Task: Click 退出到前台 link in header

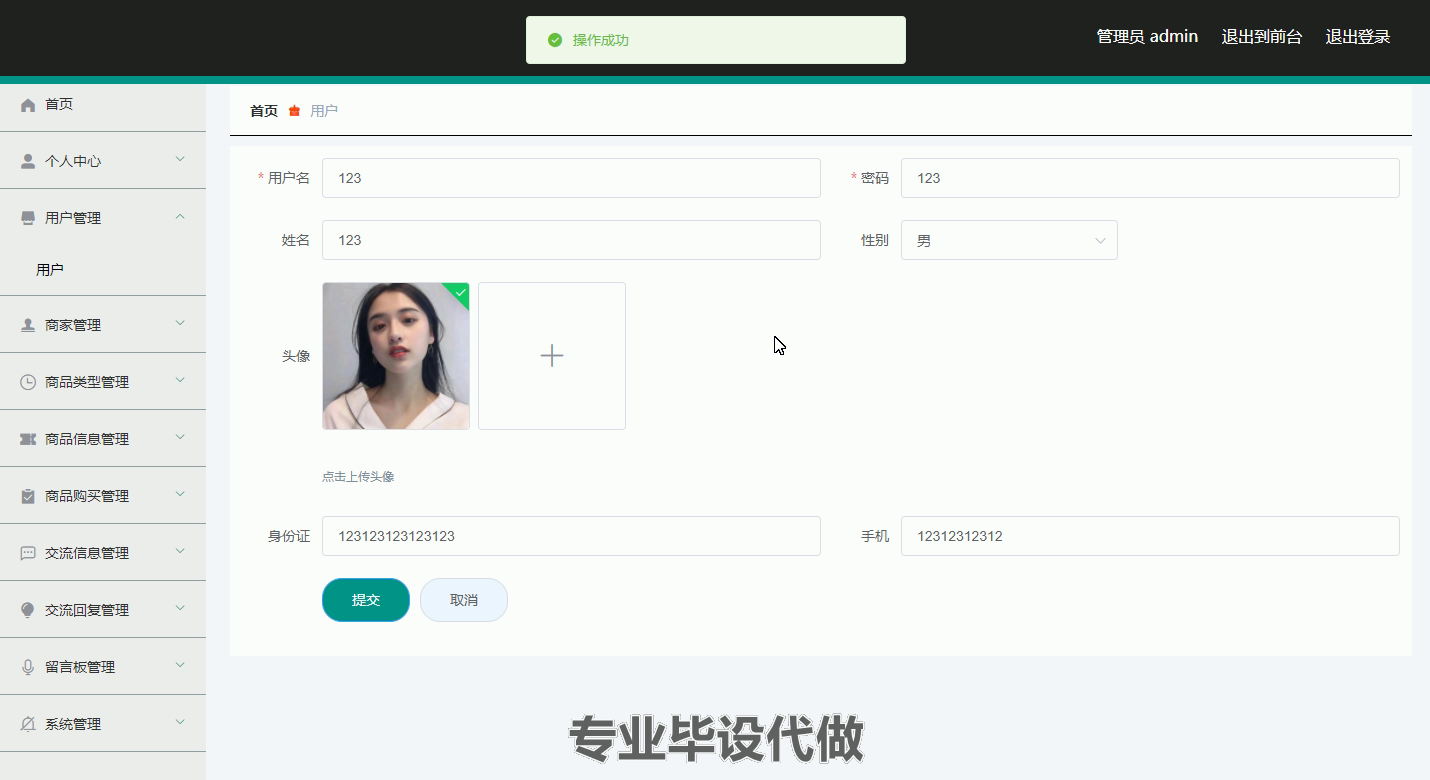Action: point(1262,37)
